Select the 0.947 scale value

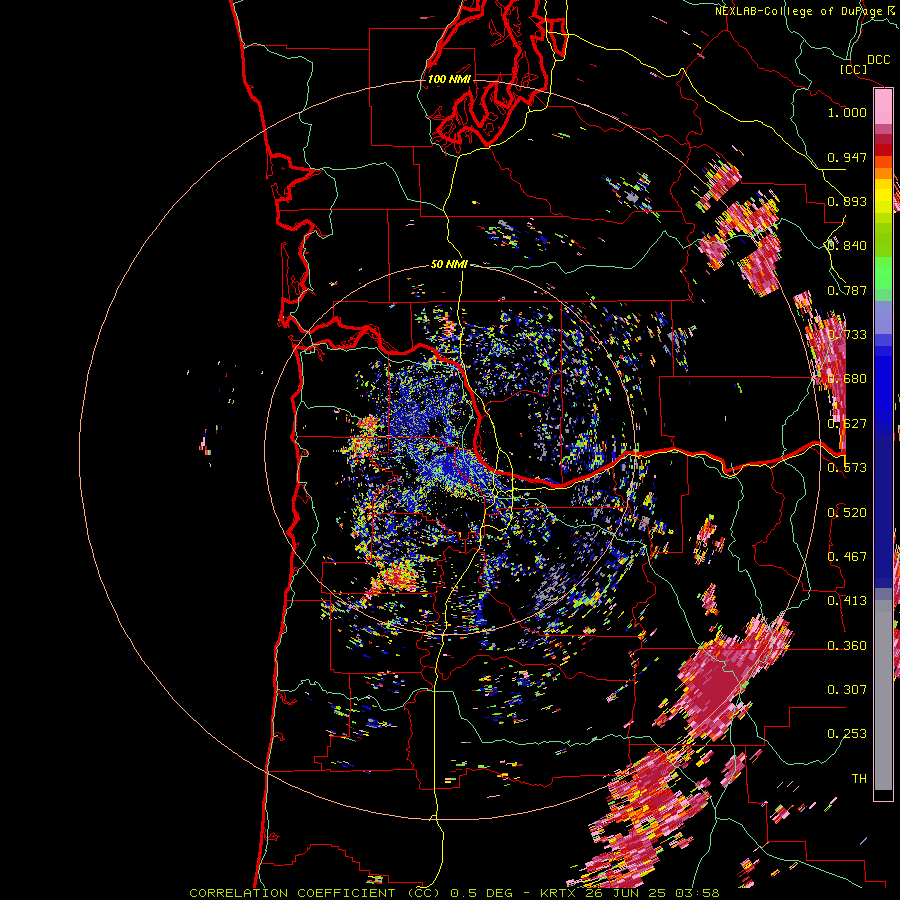(x=847, y=157)
